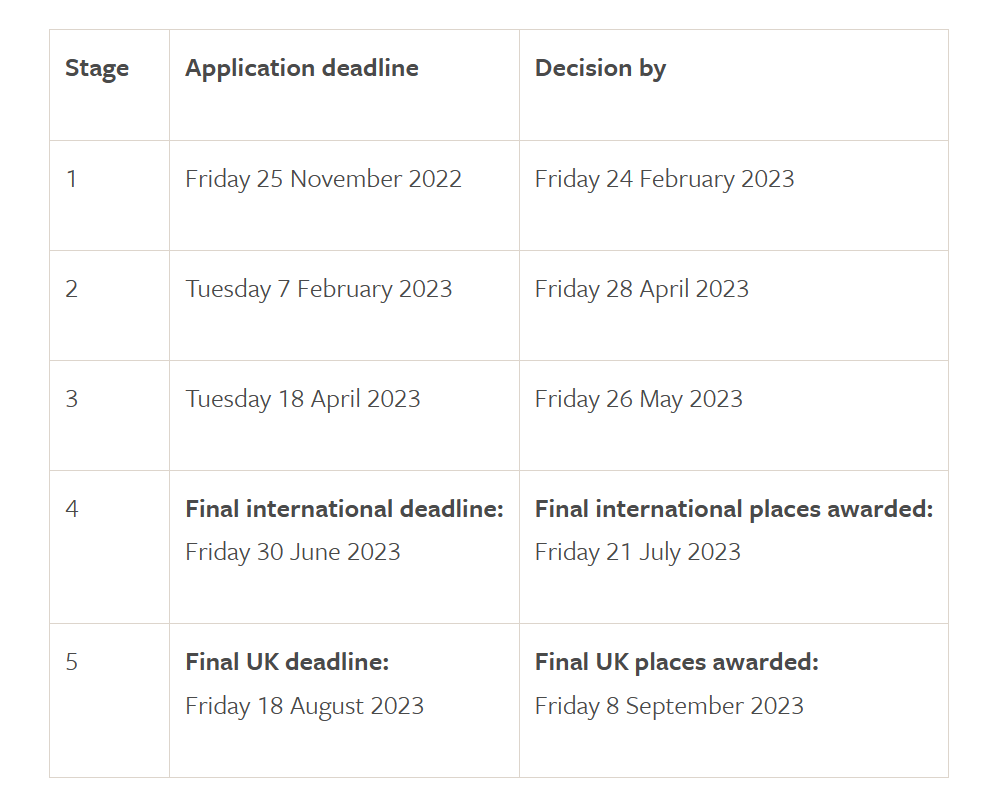Click the "Stage" column header
The image size is (1002, 792).
click(x=97, y=69)
